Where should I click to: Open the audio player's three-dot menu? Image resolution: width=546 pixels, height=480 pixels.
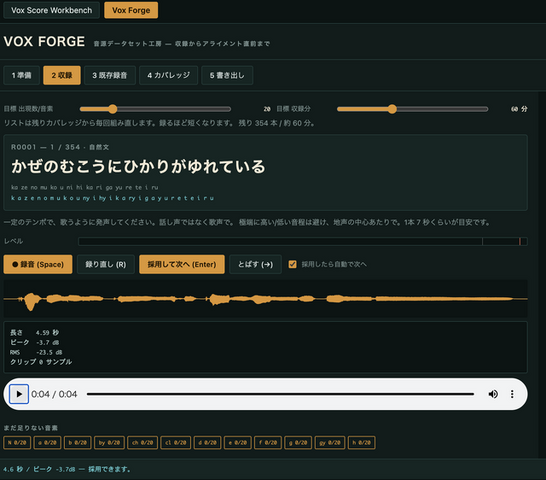512,394
